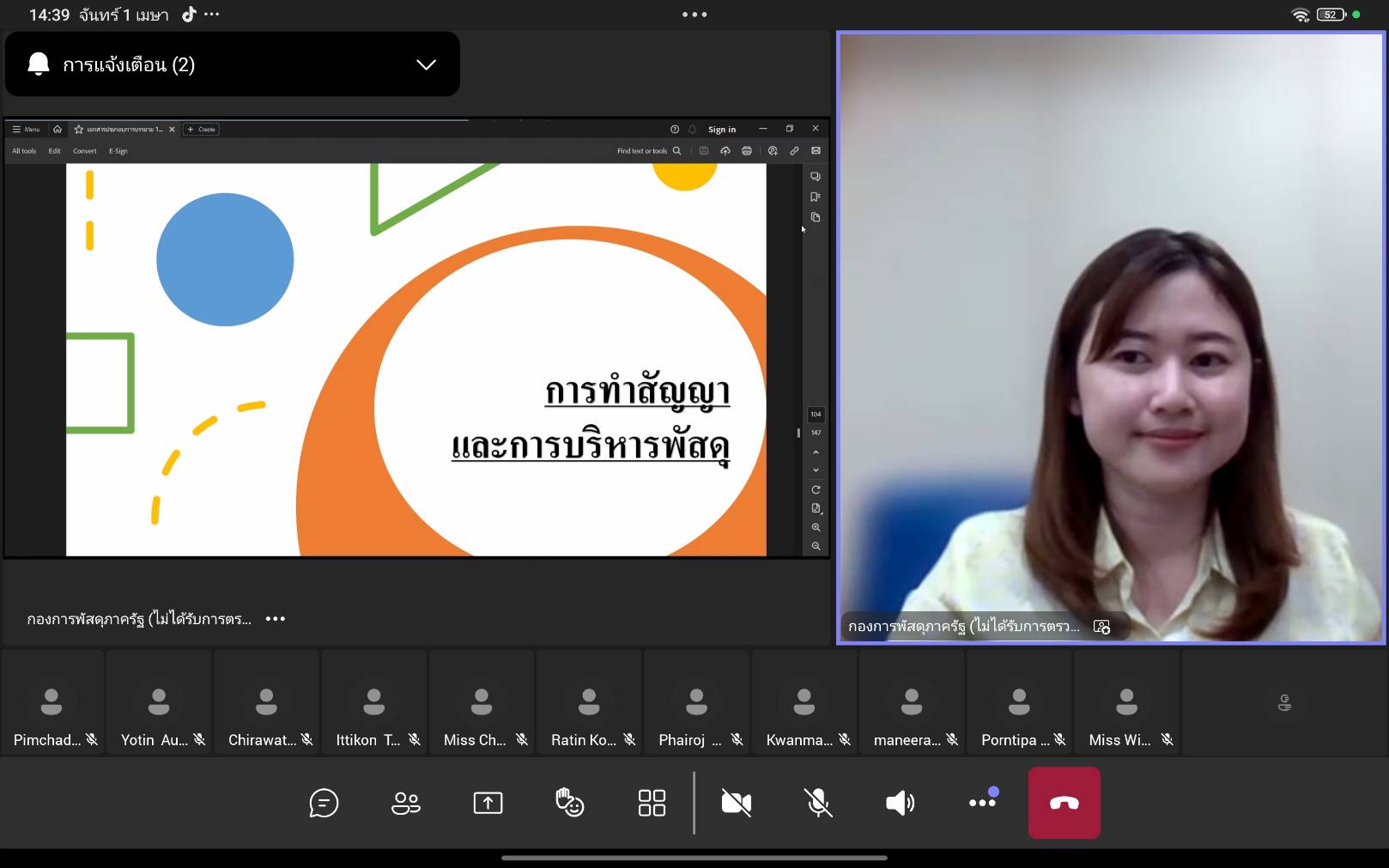Open the three-dot menu at top center
The image size is (1389, 868).
coord(694,15)
